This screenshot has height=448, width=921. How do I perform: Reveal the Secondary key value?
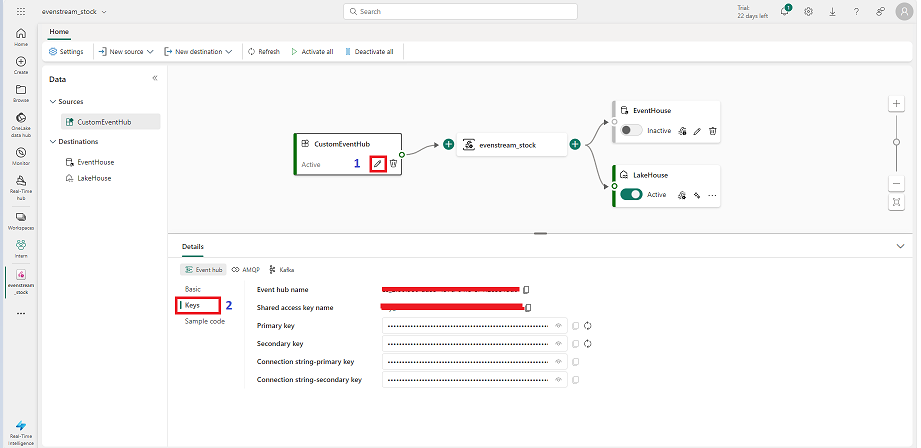559,343
